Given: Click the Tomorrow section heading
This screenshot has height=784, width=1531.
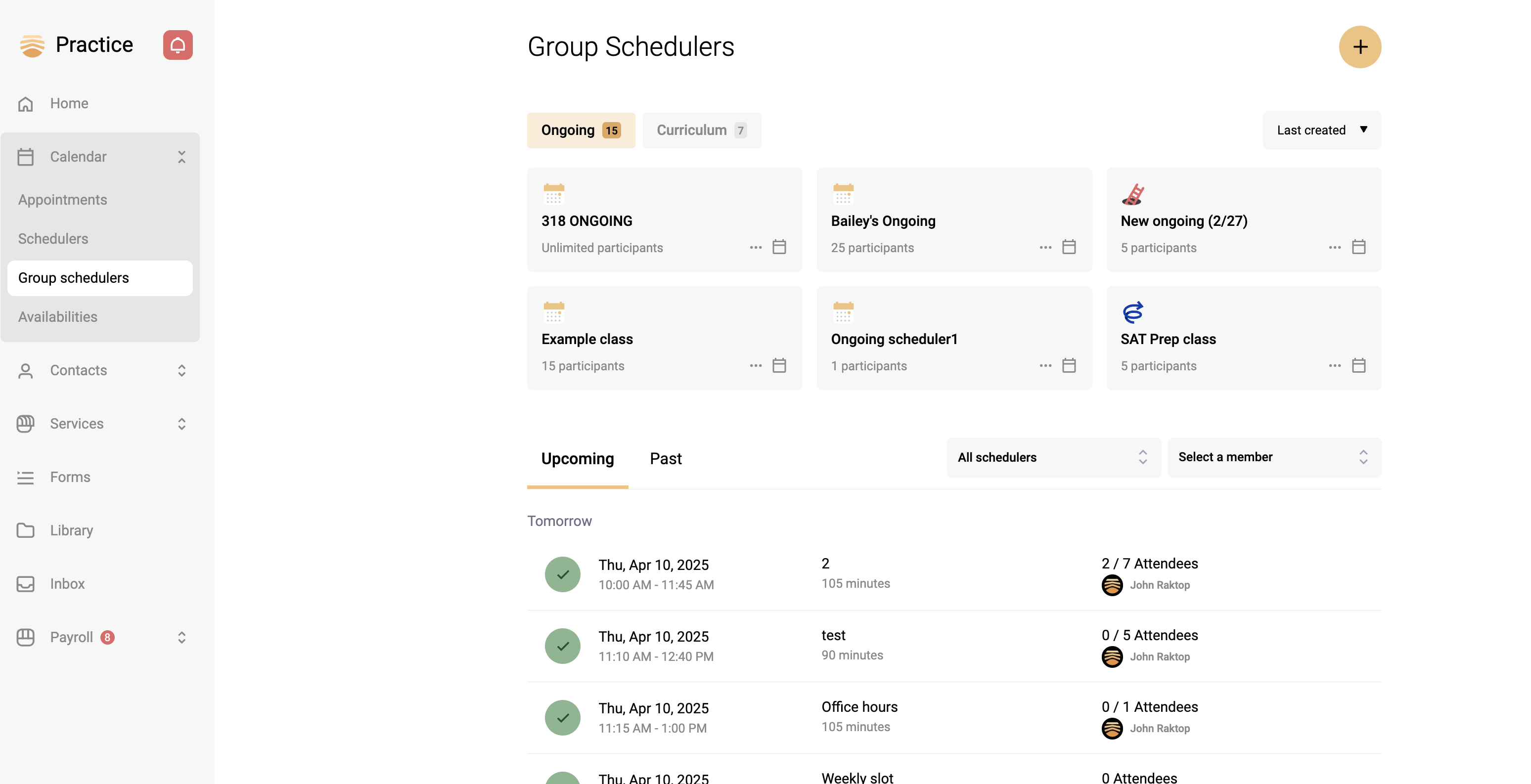Looking at the screenshot, I should 559,521.
